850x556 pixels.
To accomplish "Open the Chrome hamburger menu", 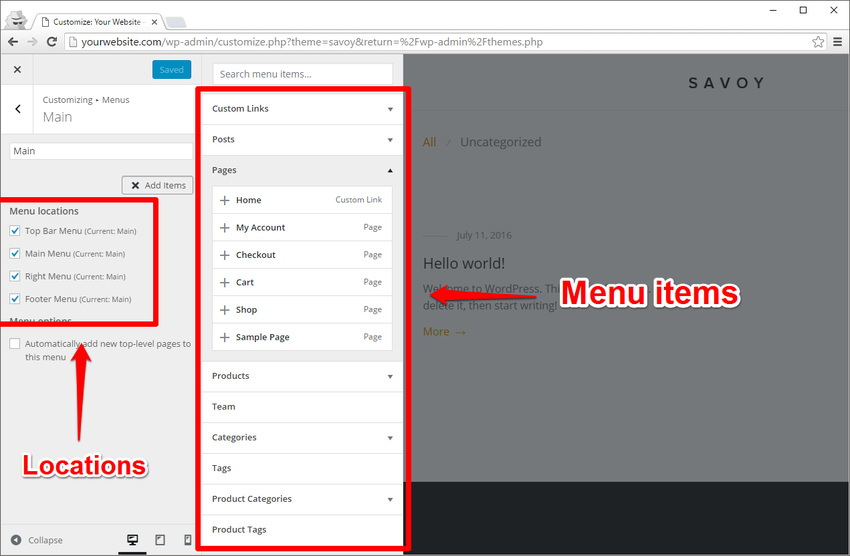I will pyautogui.click(x=838, y=42).
